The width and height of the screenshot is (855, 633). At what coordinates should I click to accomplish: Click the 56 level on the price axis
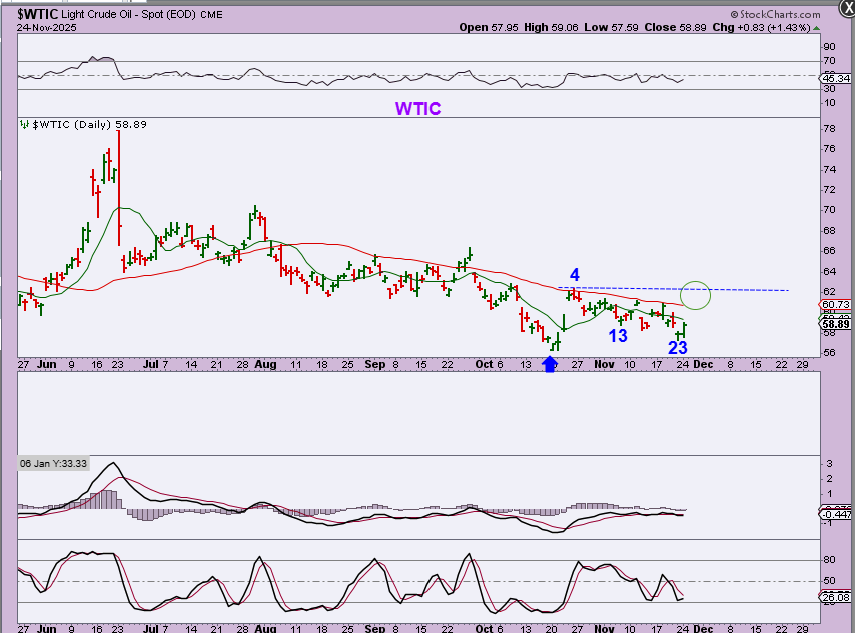pos(829,353)
